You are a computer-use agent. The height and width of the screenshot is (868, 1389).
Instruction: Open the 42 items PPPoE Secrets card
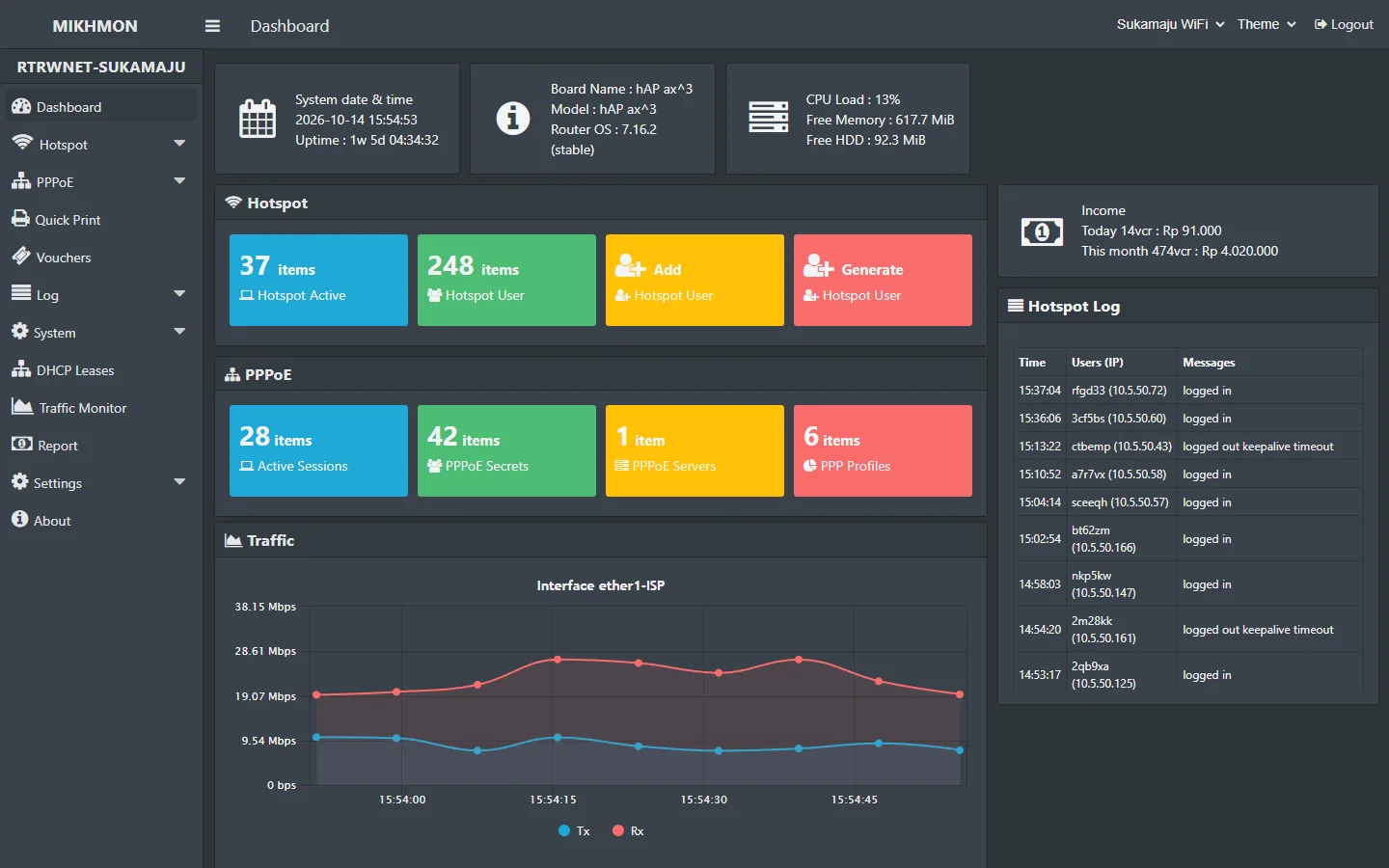[x=506, y=450]
